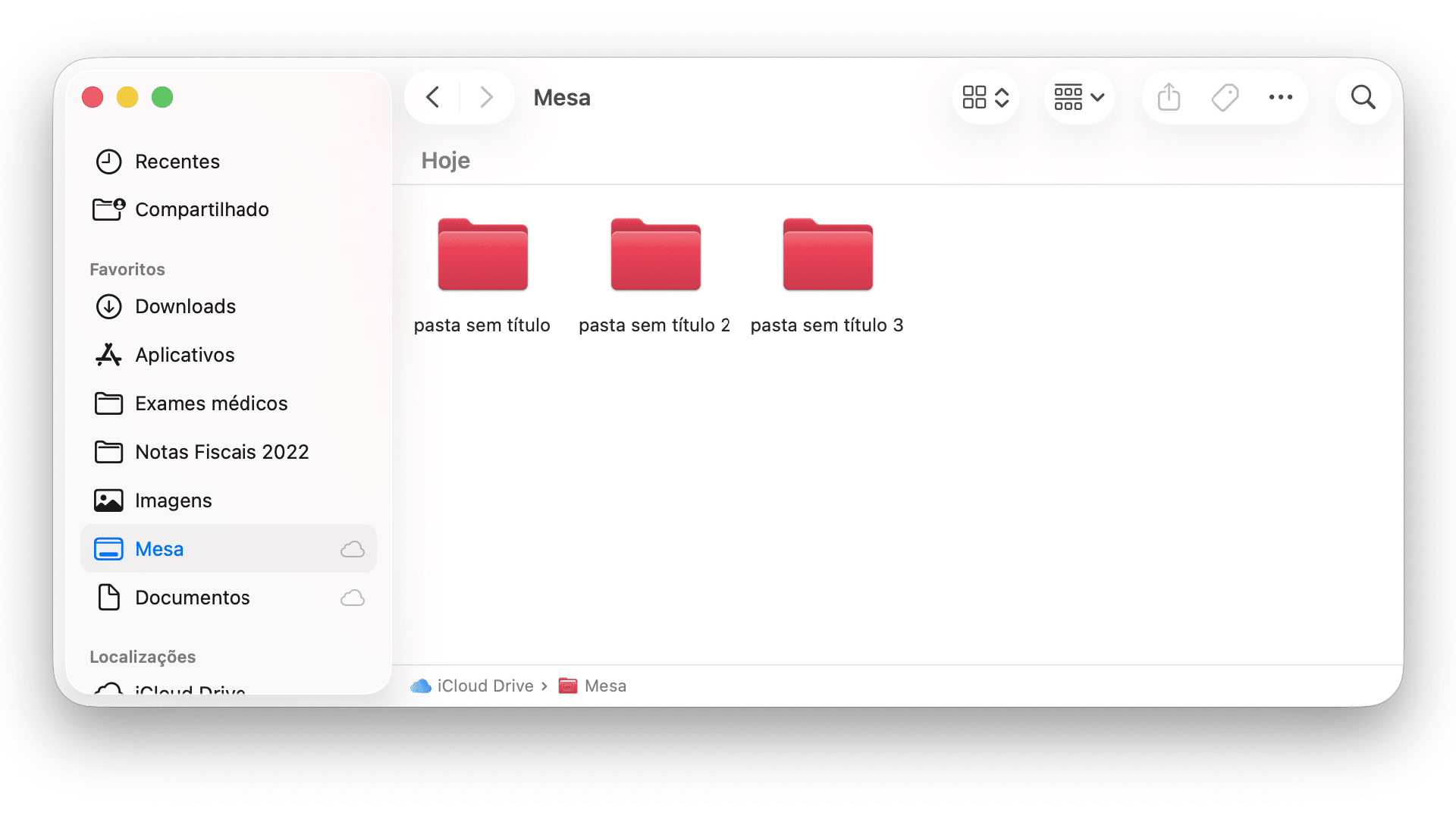Viewport: 1456px width, 819px height.
Task: Click the Share toolbar icon
Action: [1169, 97]
